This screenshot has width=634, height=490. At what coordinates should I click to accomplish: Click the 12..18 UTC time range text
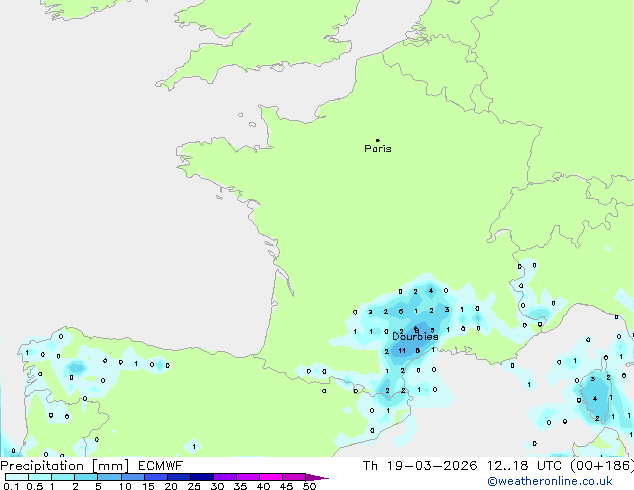click(524, 466)
